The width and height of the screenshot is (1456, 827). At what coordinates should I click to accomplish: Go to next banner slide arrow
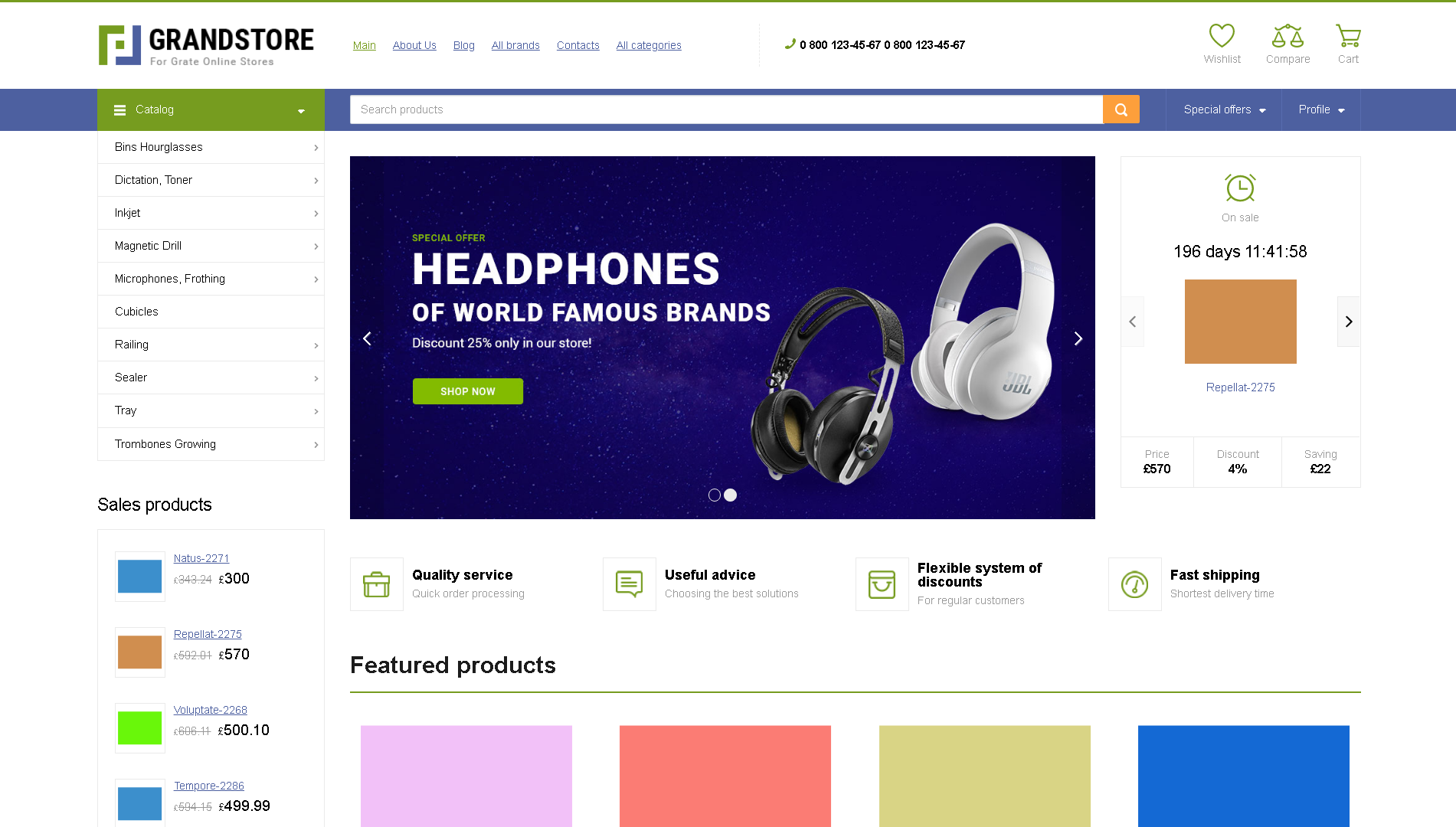pyautogui.click(x=1078, y=338)
